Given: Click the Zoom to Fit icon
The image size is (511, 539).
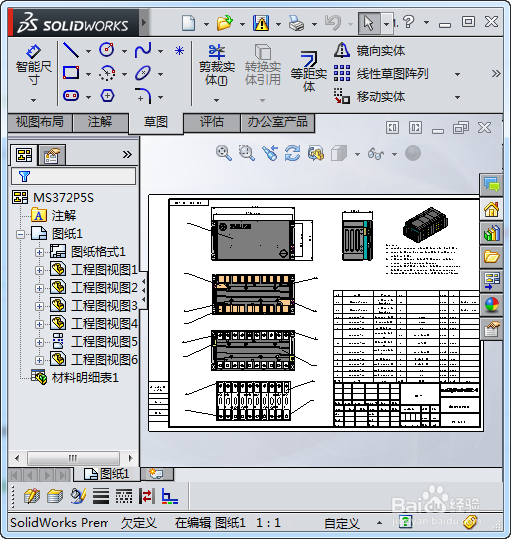Looking at the screenshot, I should click(x=224, y=153).
